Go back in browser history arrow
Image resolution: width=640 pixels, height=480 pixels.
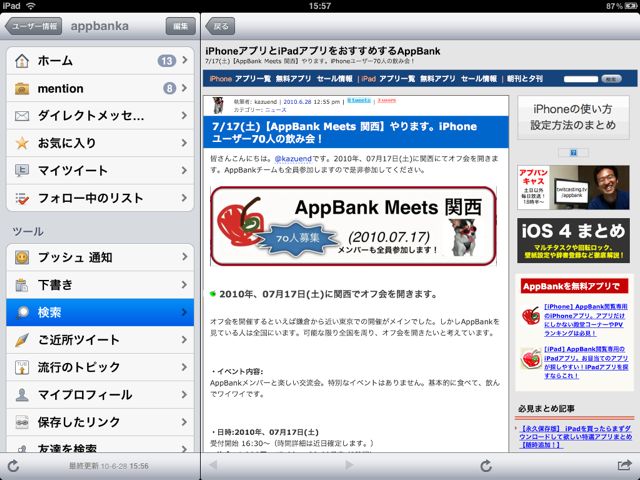tap(213, 465)
